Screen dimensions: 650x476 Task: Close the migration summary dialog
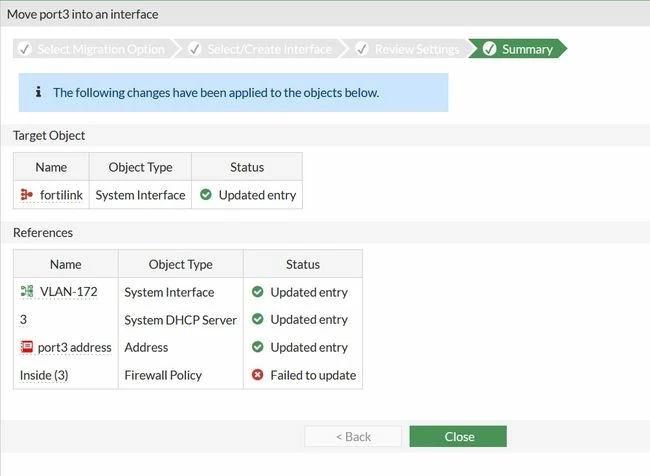coord(458,436)
